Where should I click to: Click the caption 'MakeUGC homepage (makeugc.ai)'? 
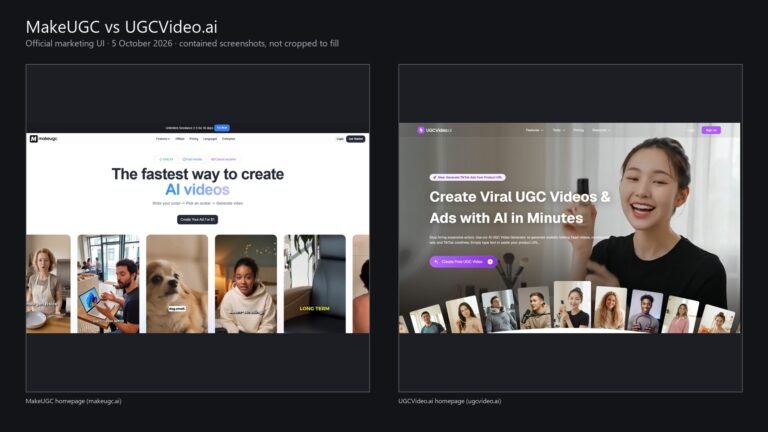click(73, 401)
